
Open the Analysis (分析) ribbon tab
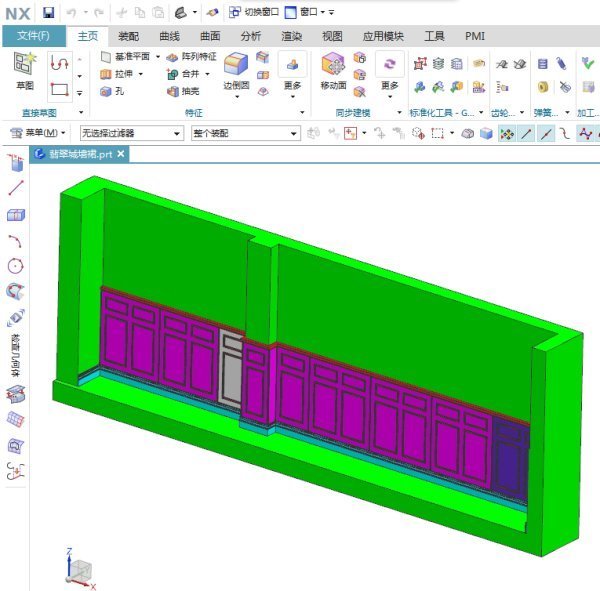[x=251, y=36]
